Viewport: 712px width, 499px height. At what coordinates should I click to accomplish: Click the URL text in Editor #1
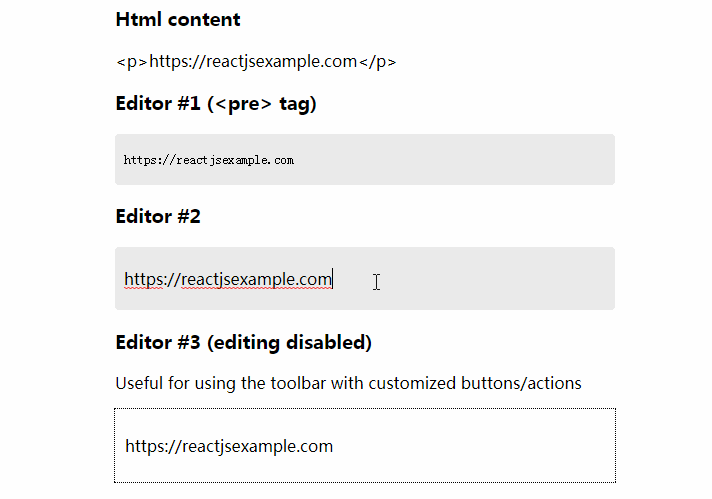[x=208, y=160]
